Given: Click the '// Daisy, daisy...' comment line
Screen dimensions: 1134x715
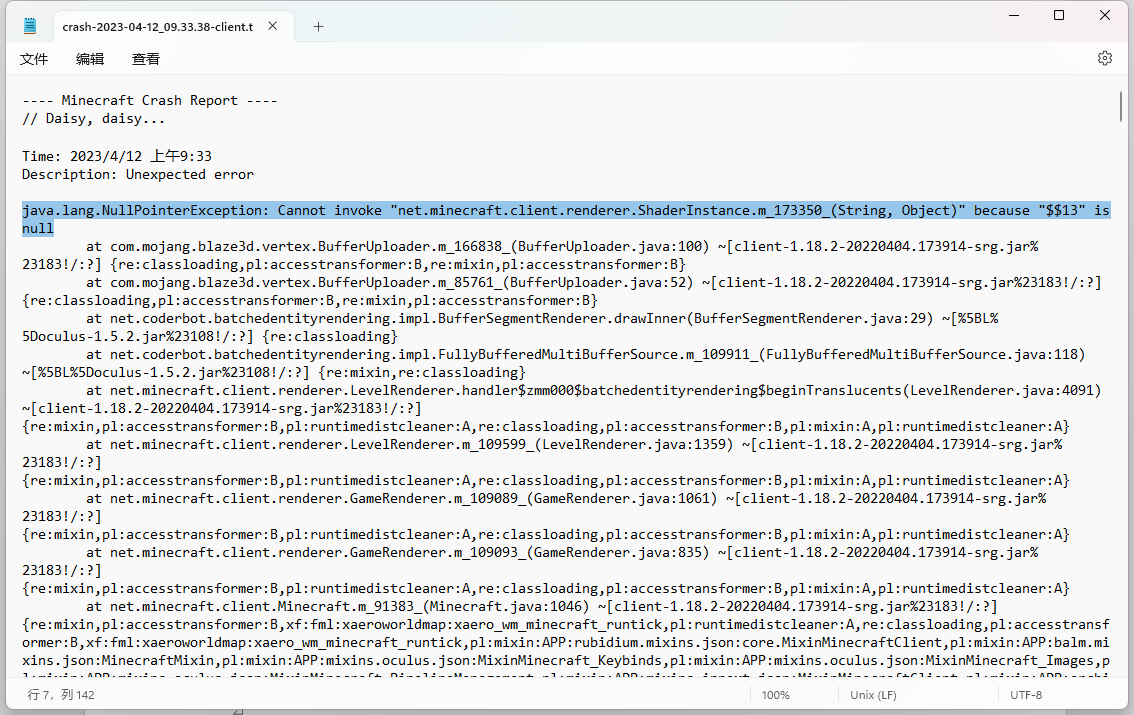Looking at the screenshot, I should tap(94, 119).
